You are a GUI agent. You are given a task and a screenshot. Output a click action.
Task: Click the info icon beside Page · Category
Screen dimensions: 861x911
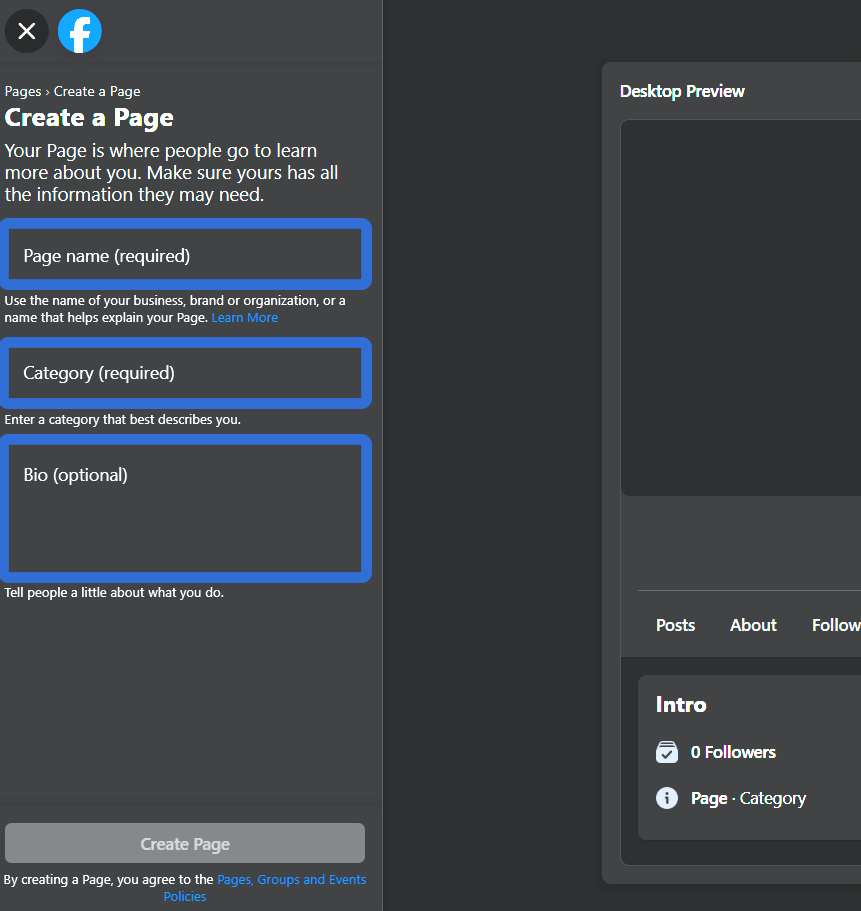(667, 798)
